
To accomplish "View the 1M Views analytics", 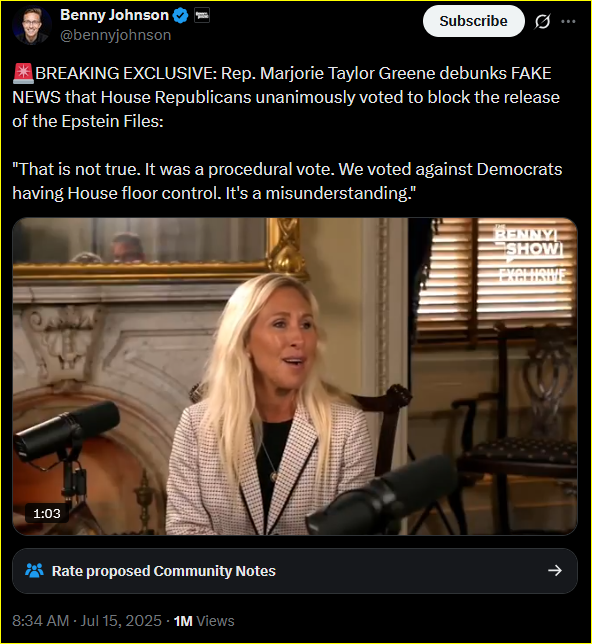I will click(x=204, y=621).
